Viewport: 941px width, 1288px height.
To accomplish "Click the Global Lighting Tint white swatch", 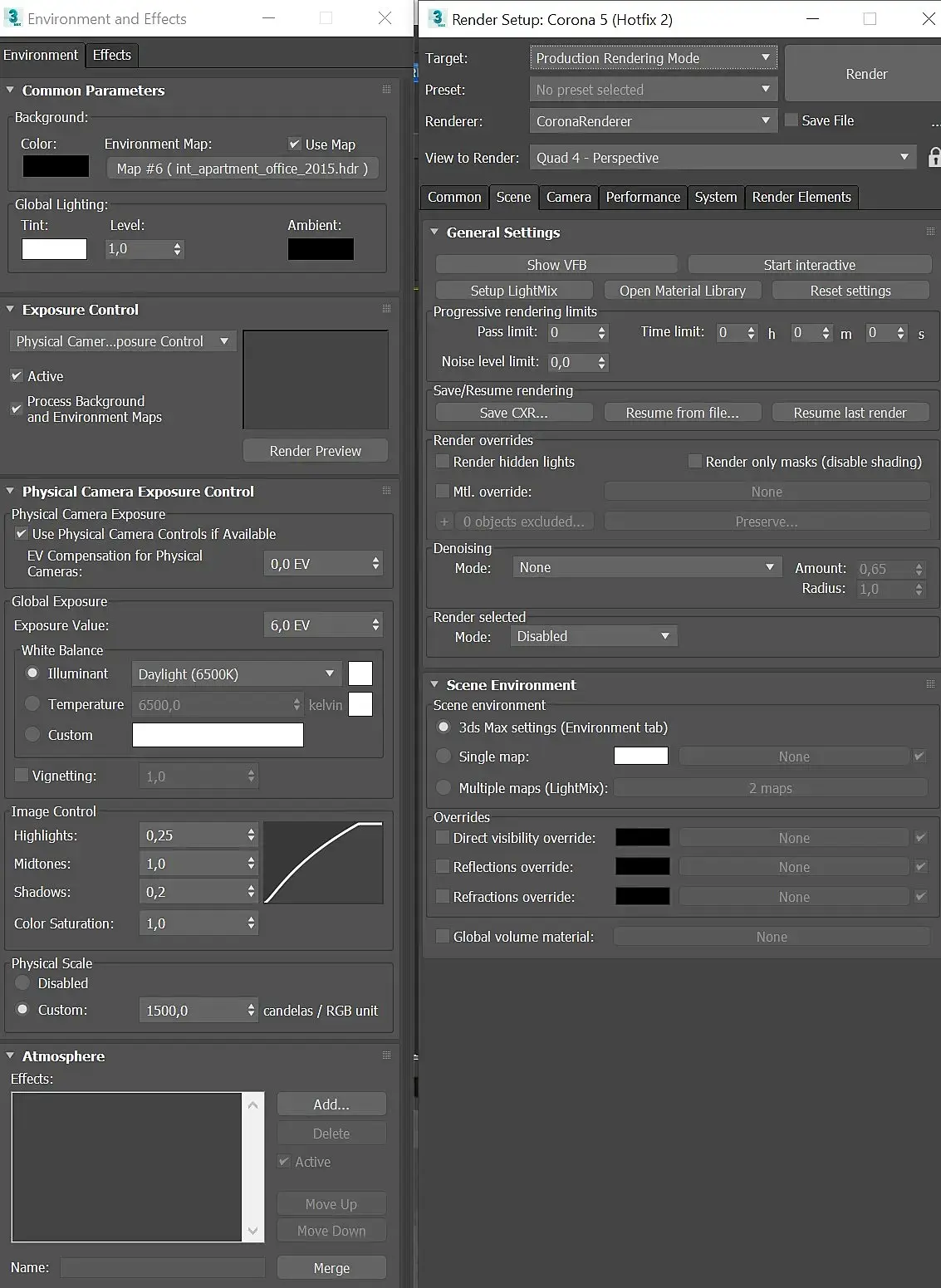I will (x=54, y=249).
